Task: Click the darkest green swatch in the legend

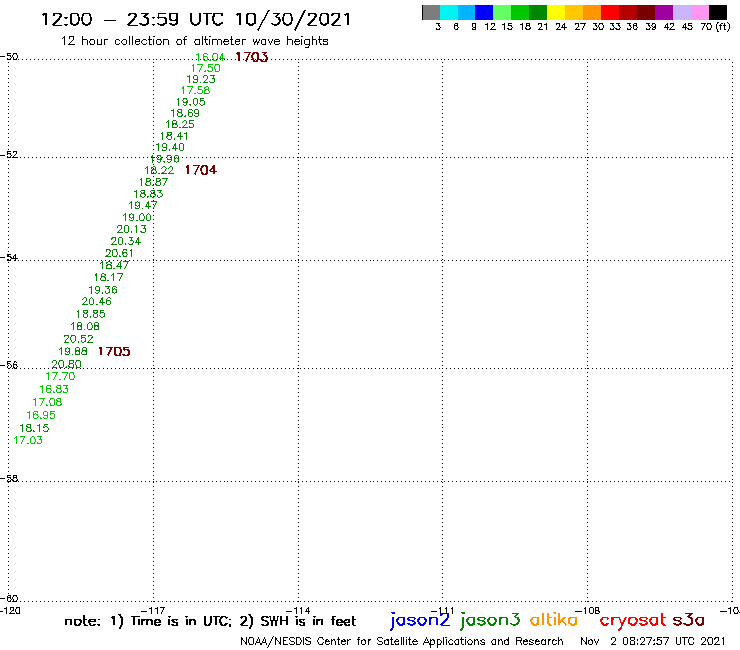Action: pos(538,12)
